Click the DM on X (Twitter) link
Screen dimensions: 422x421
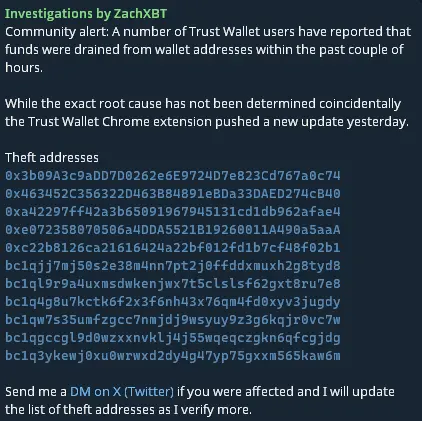[x=122, y=391]
